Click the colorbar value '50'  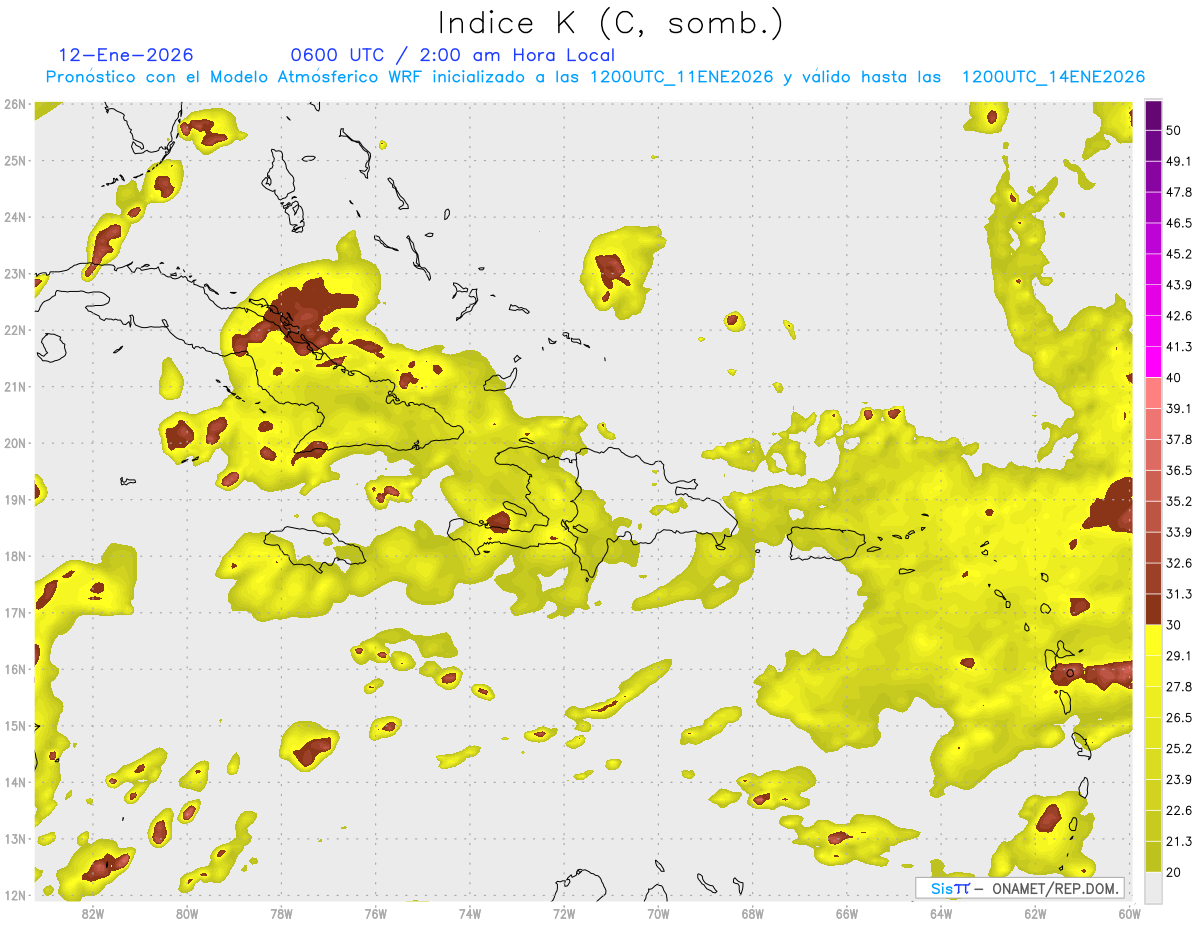tap(1174, 130)
